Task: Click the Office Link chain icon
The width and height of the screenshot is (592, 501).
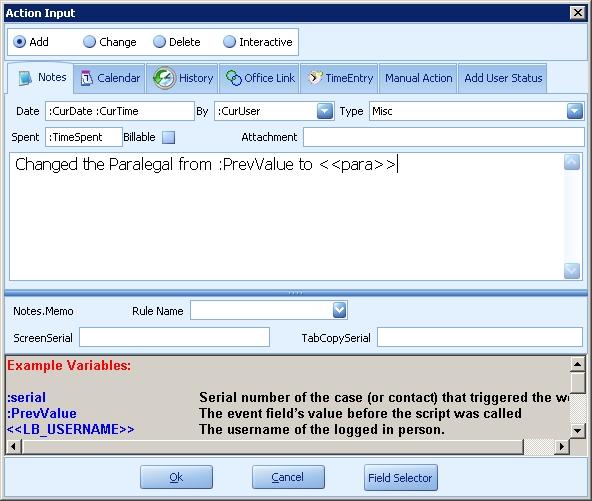Action: click(x=233, y=78)
